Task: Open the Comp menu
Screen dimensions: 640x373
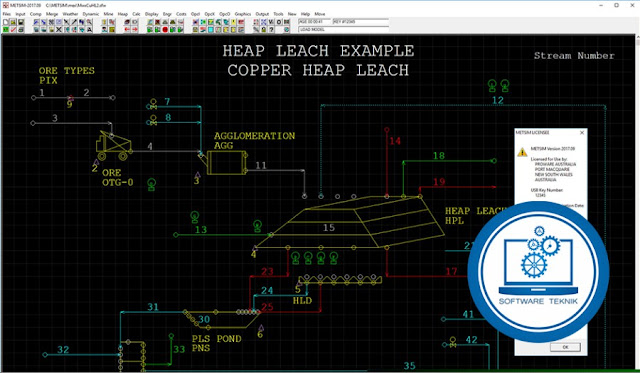Action: 36,14
